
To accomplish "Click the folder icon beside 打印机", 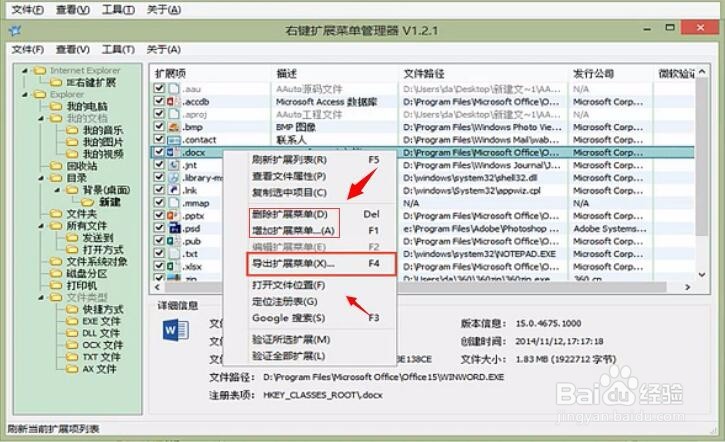I will (56, 285).
